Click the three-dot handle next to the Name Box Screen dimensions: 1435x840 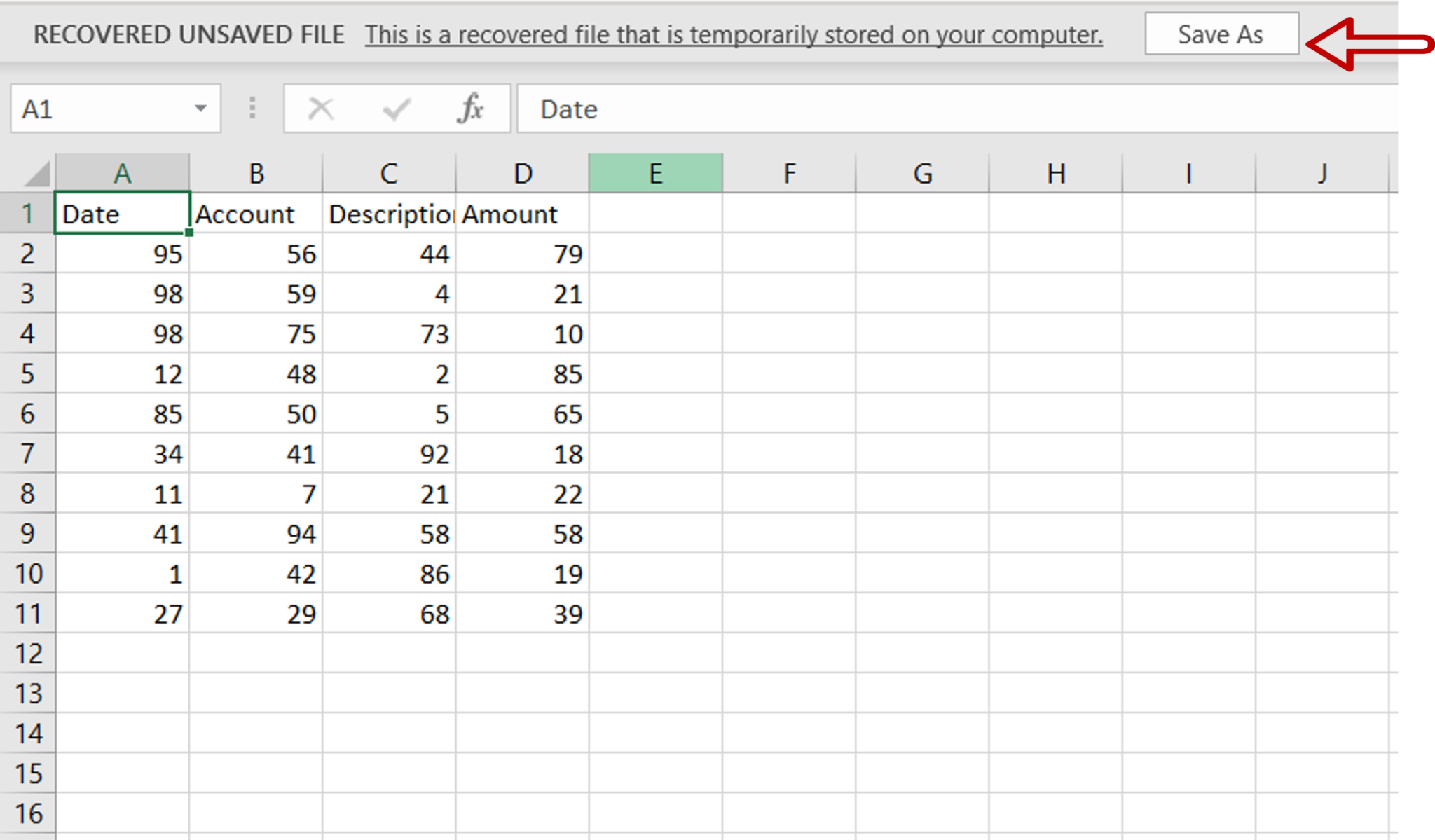pos(252,108)
